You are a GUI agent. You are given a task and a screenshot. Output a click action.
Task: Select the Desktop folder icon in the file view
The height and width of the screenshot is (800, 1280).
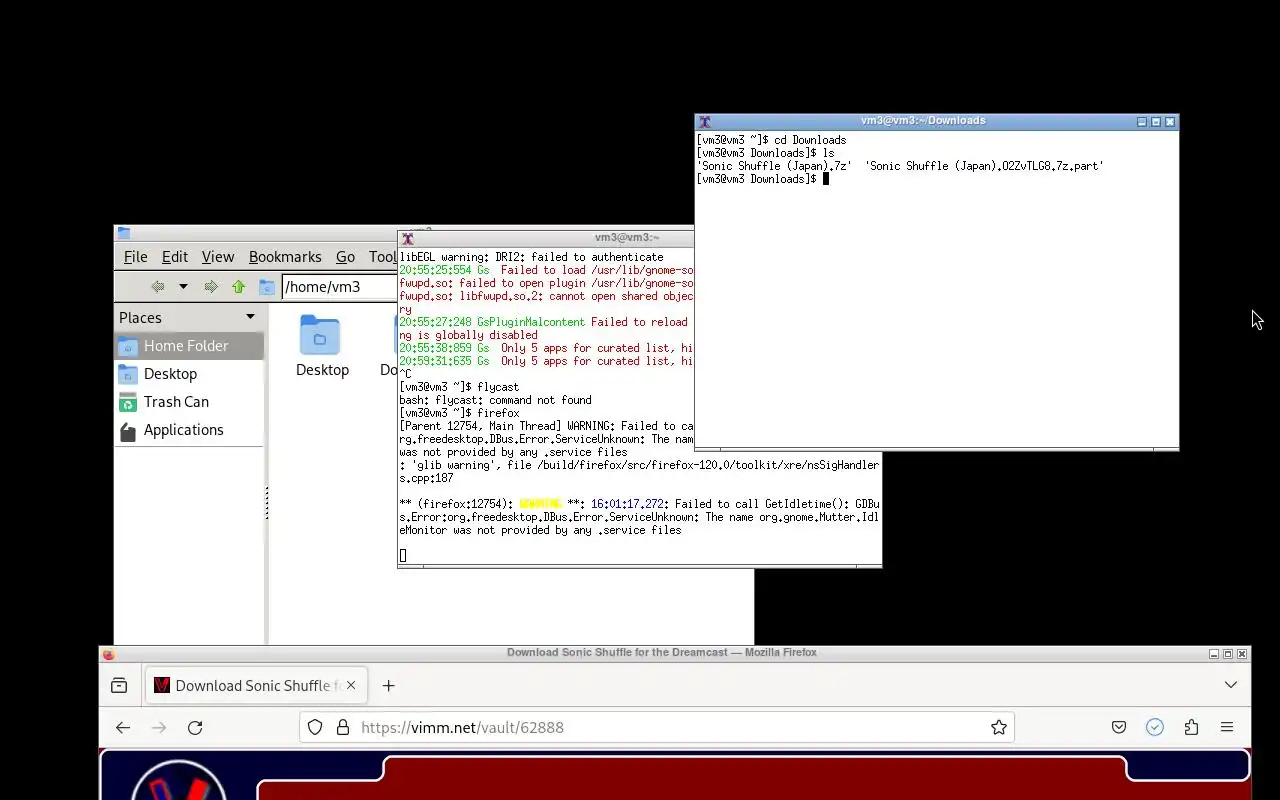pyautogui.click(x=320, y=336)
